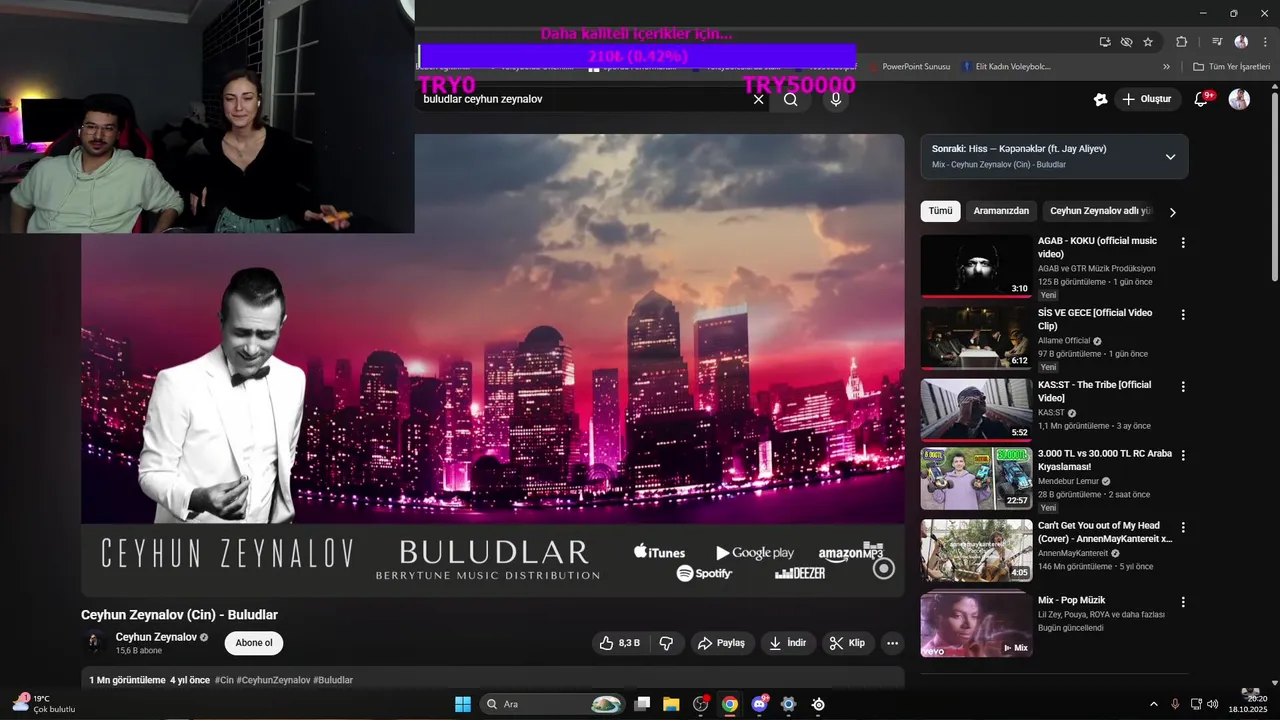Click the channel watermark circle in video
Image resolution: width=1280 pixels, height=720 pixels.
pos(883,569)
